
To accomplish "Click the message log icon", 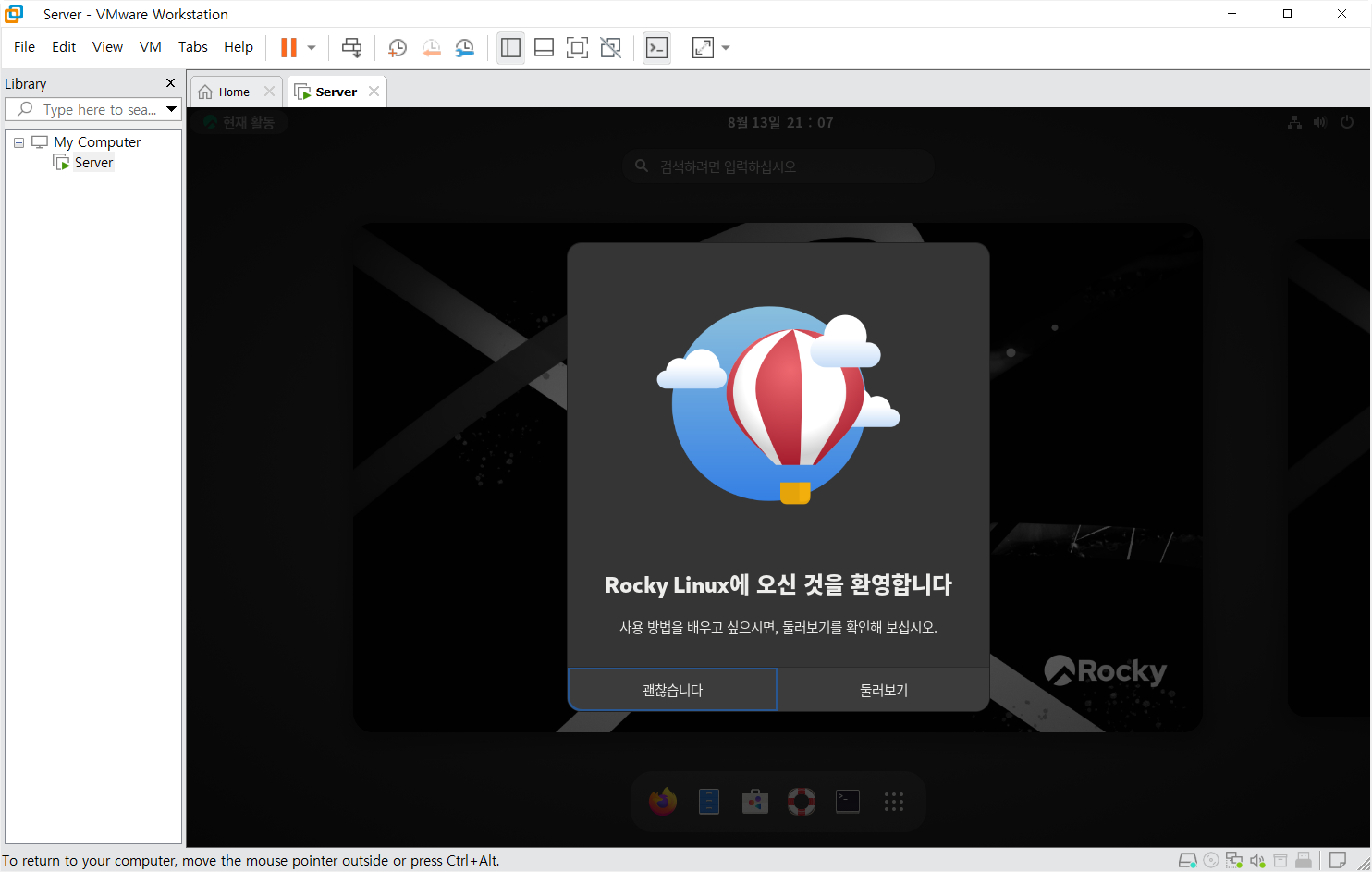I will 1337,861.
